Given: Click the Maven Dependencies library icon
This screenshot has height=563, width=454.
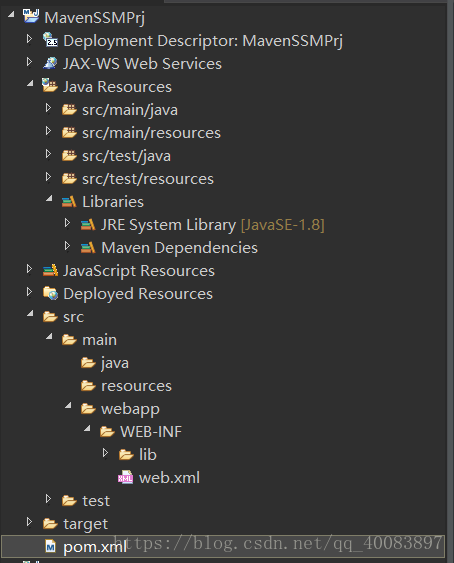Looking at the screenshot, I should [88, 247].
